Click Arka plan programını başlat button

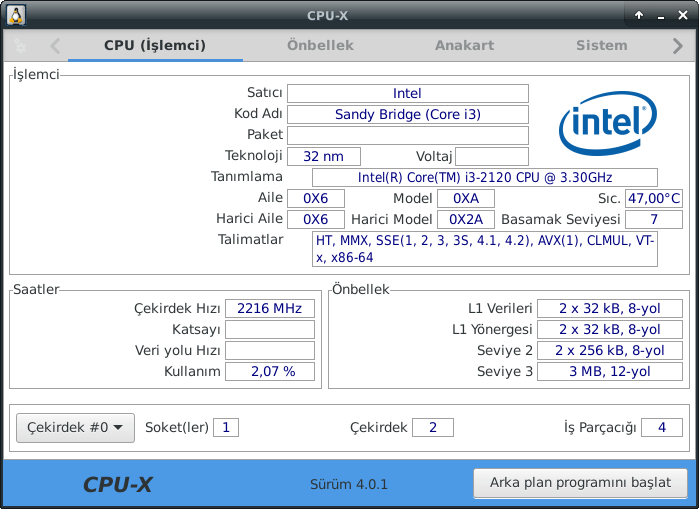coord(580,483)
